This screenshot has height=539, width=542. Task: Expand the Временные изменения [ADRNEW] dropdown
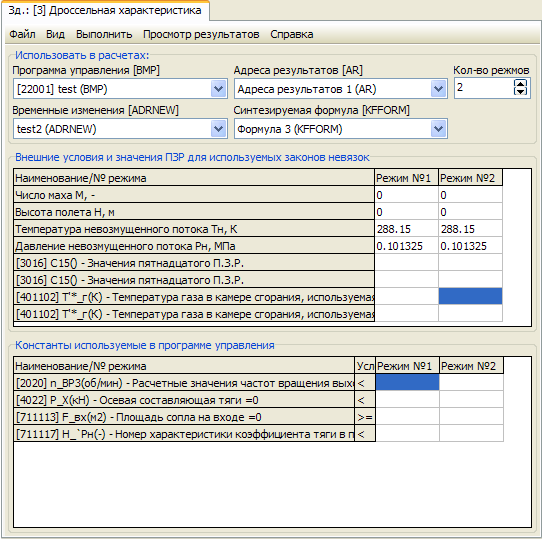tap(218, 129)
